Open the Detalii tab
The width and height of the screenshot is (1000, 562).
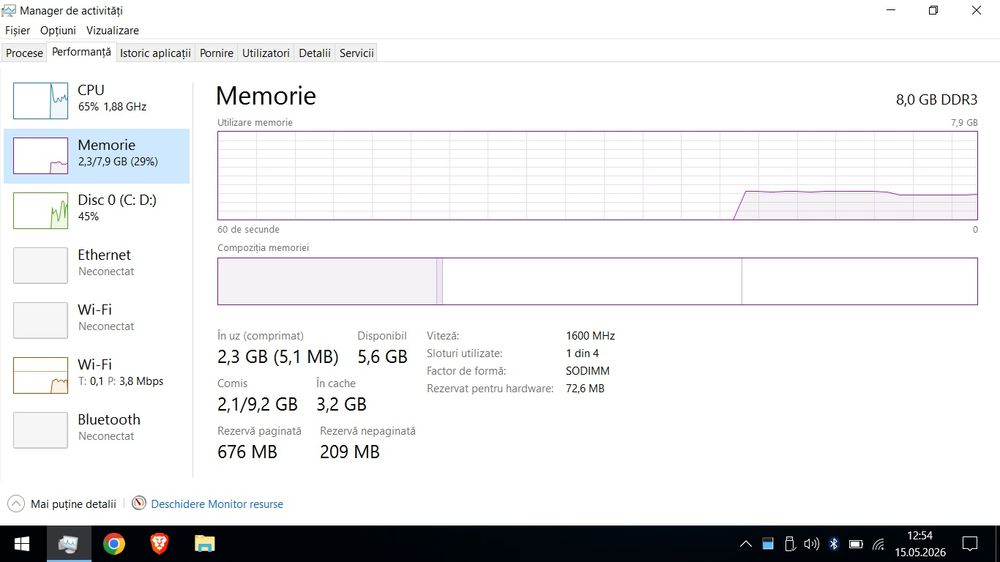(314, 53)
